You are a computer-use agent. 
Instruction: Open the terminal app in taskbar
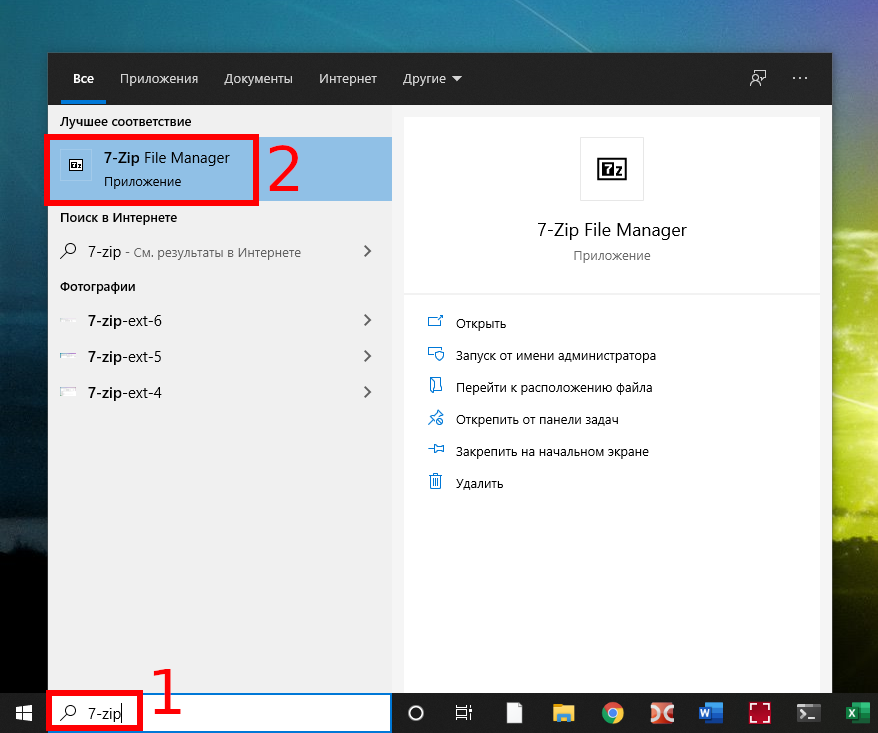[x=808, y=713]
